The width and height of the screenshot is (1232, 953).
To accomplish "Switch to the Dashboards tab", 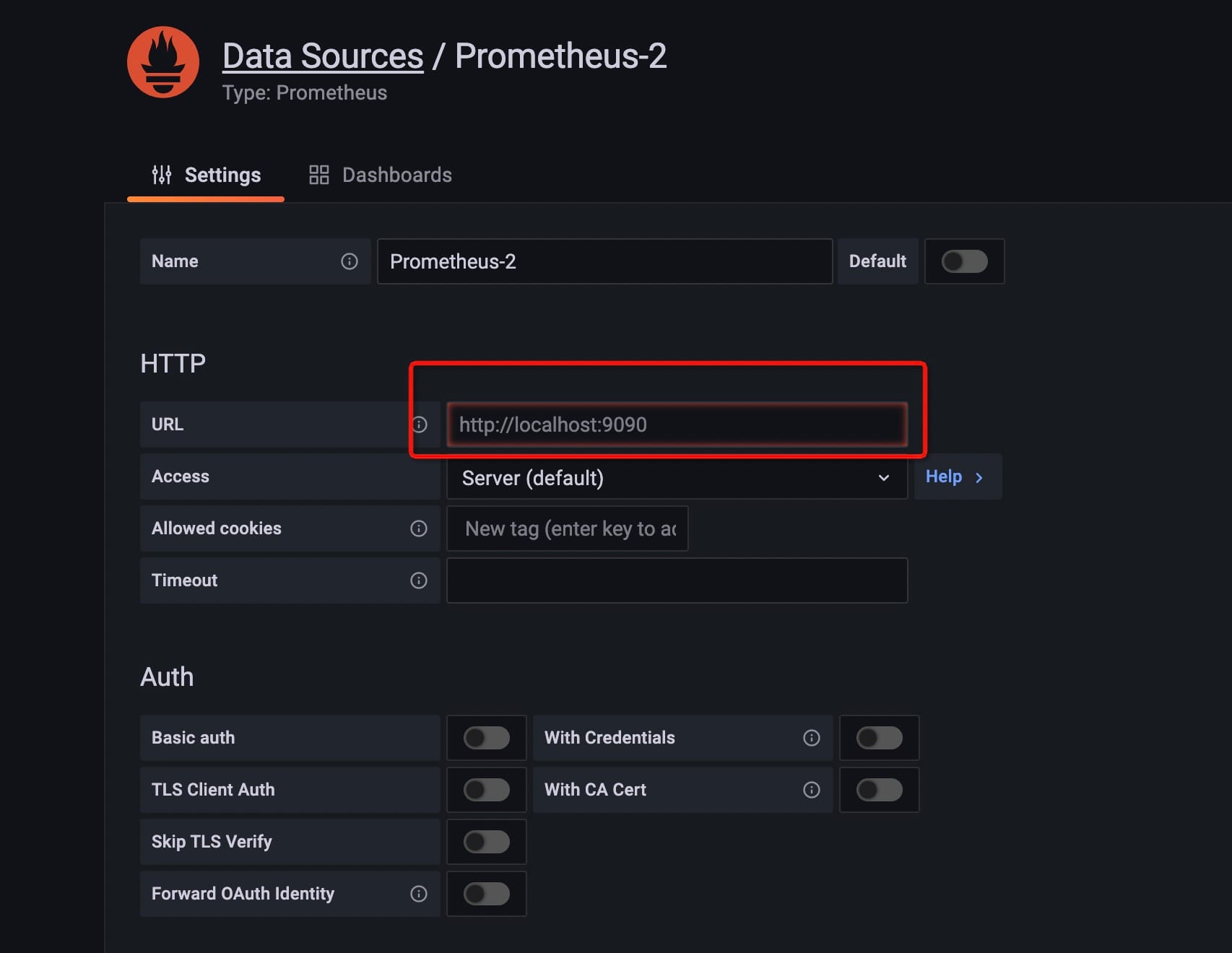I will [x=381, y=175].
